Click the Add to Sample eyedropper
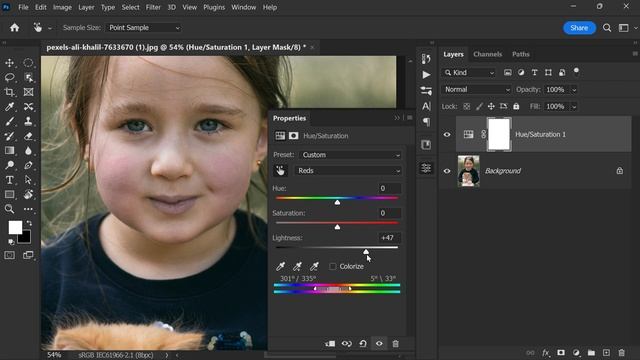Viewport: 640px width, 360px height. point(298,267)
